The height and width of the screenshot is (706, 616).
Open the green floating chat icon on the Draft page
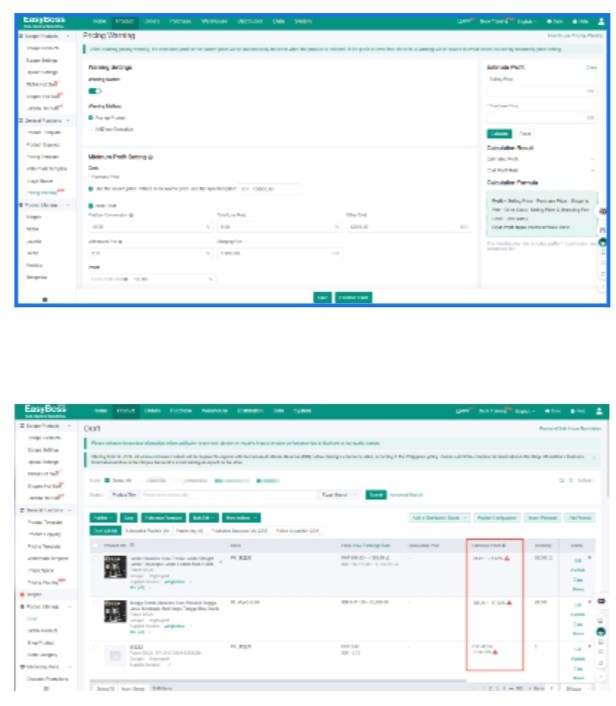point(601,631)
